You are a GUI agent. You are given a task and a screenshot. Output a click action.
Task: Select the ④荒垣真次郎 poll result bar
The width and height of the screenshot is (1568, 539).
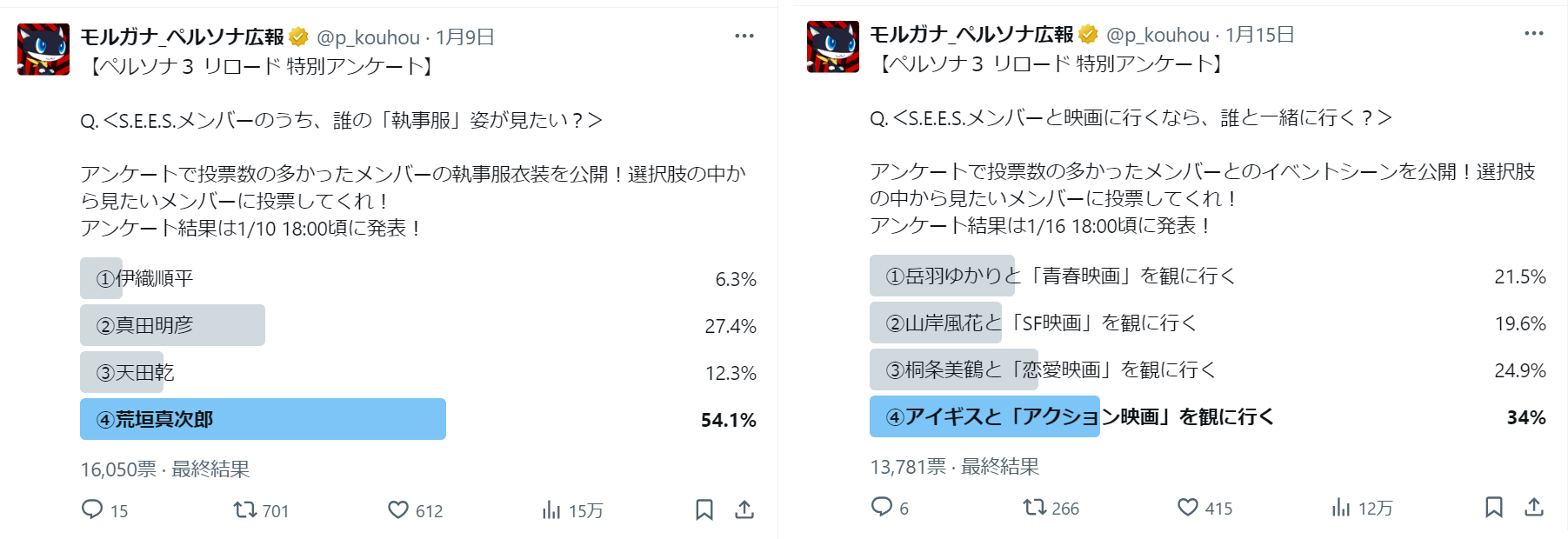(263, 419)
